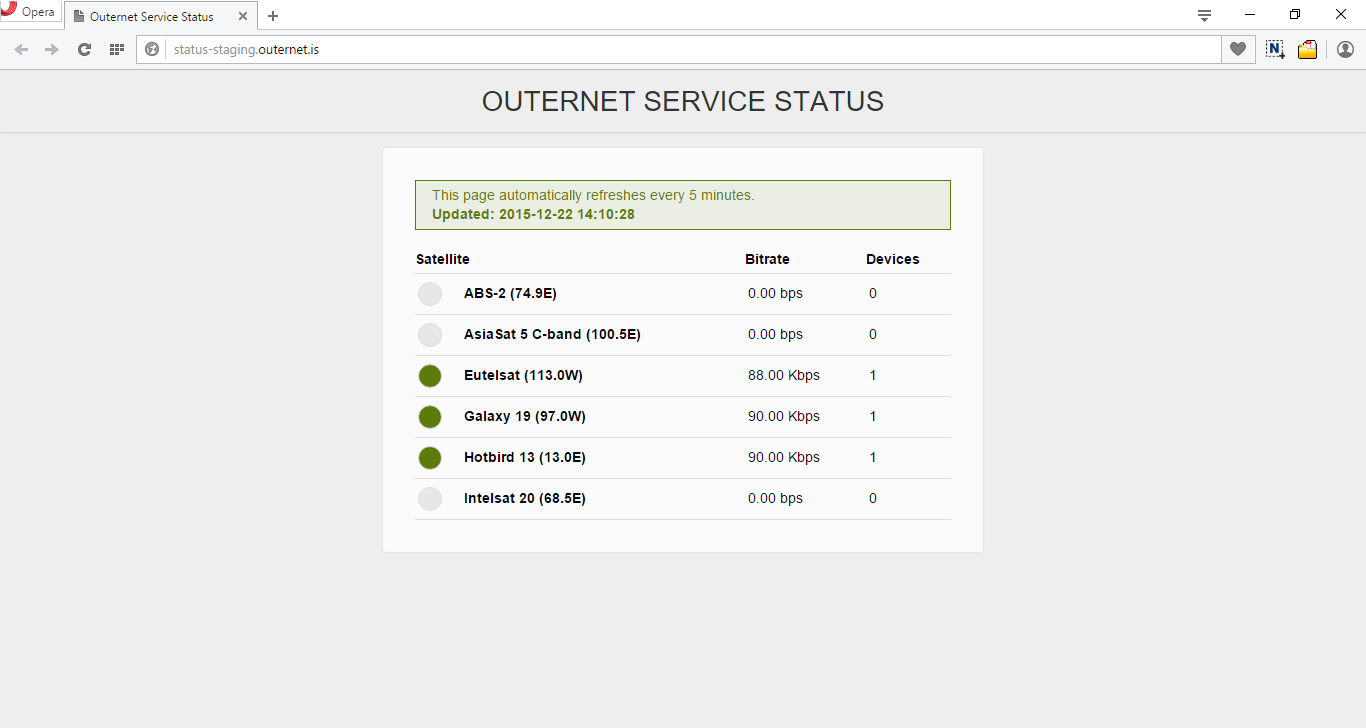
Task: Click the AsiaSat 5 grey status indicator
Action: click(x=430, y=335)
